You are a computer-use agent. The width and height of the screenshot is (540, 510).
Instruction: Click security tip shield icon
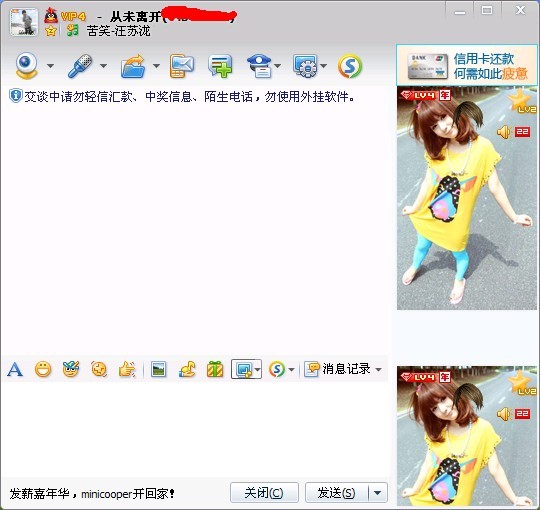pyautogui.click(x=15, y=96)
